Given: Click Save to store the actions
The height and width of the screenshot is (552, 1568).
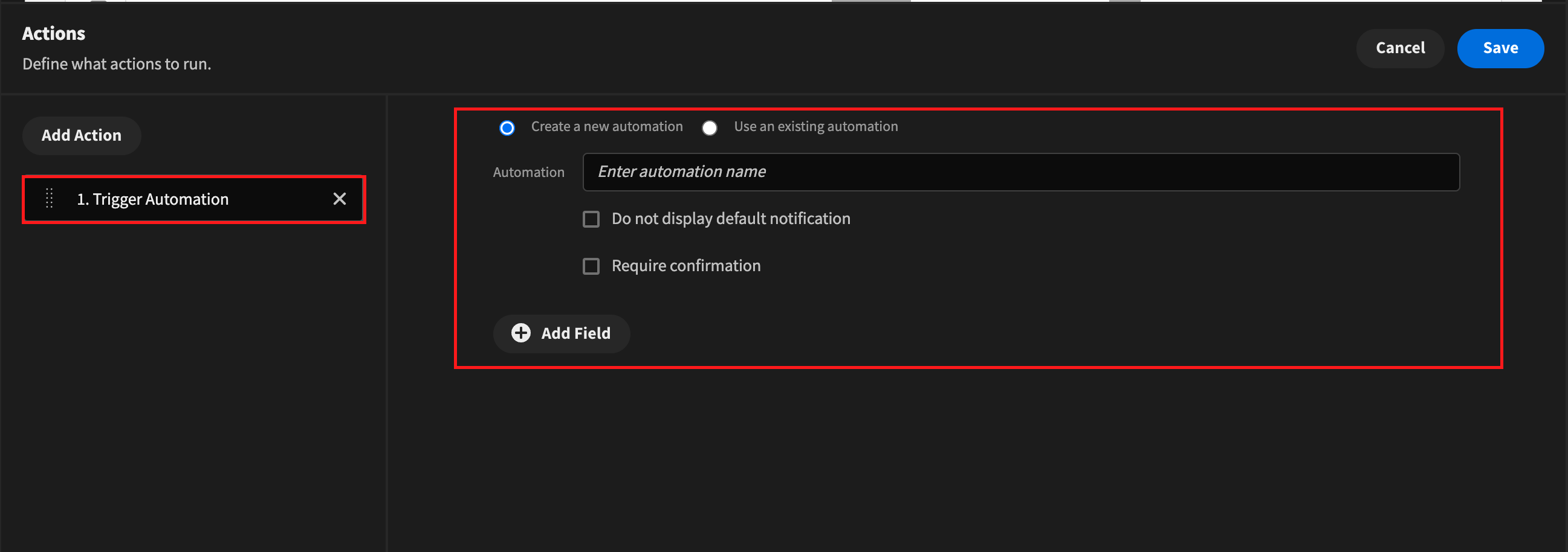Looking at the screenshot, I should 1500,48.
